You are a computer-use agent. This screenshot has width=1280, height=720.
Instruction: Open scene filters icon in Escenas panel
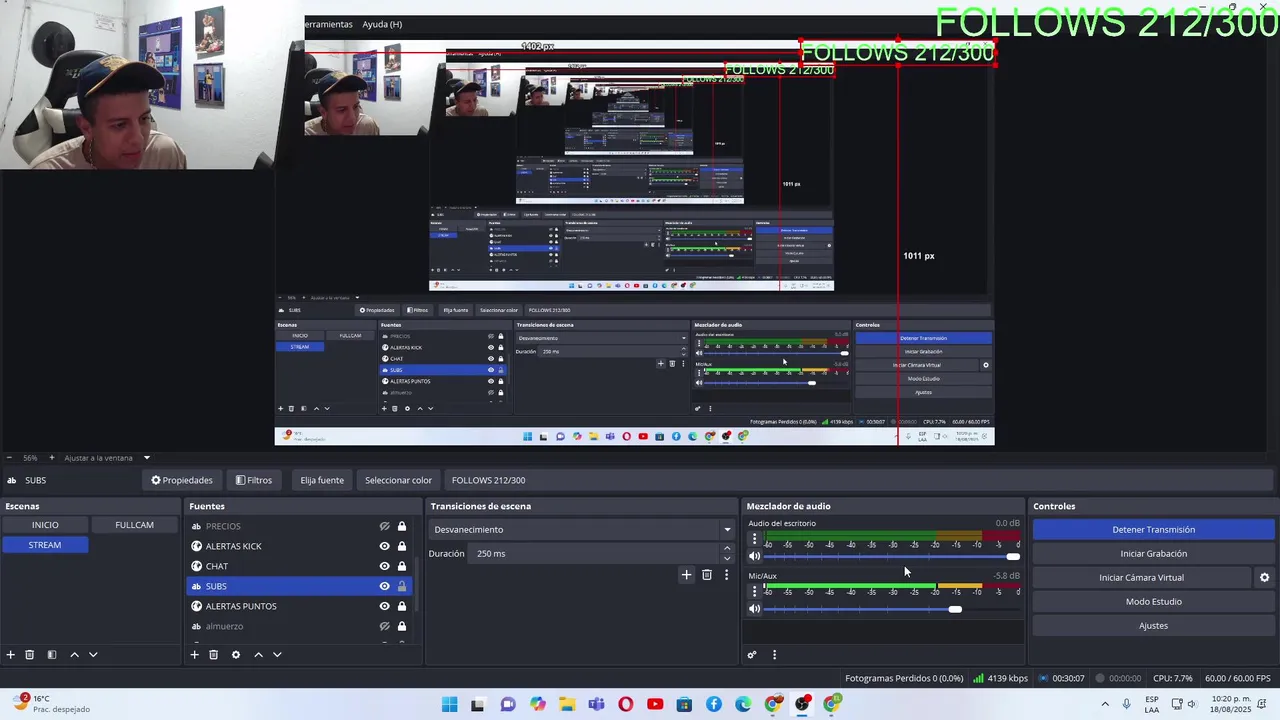pos(52,655)
